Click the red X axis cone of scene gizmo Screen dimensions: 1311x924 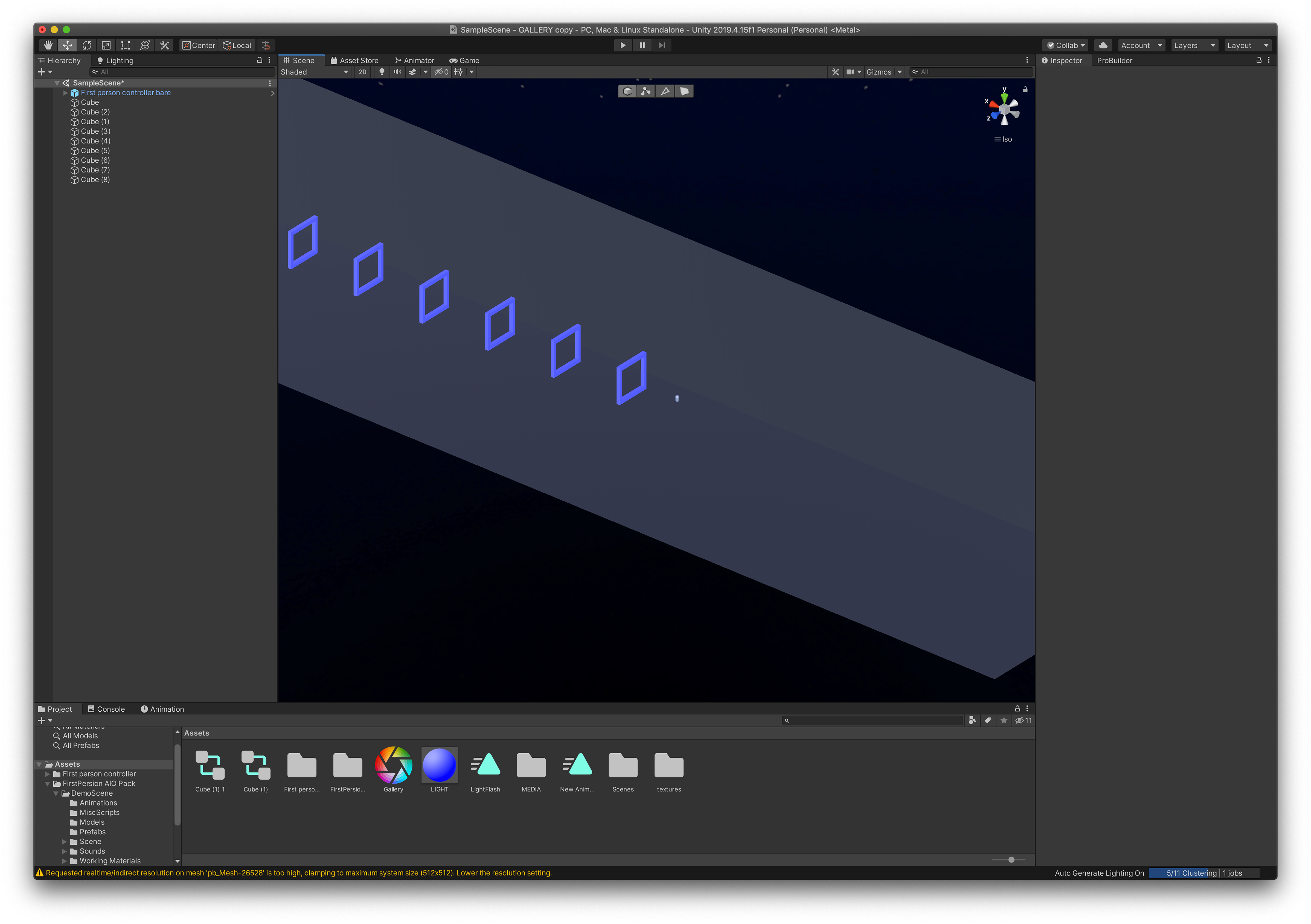click(994, 104)
